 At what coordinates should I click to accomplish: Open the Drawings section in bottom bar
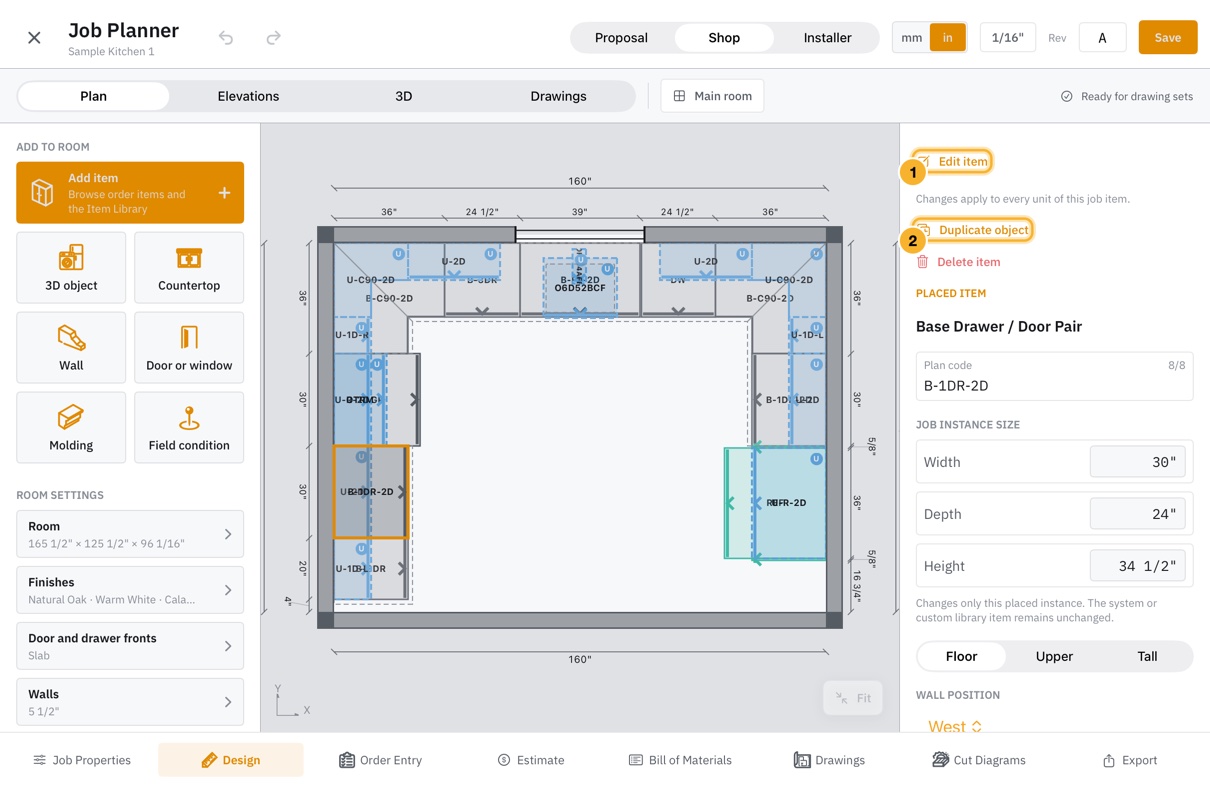pyautogui.click(x=829, y=760)
